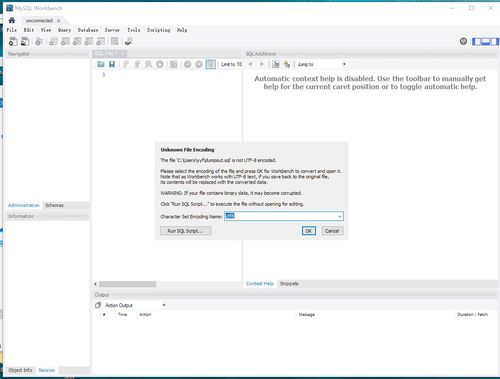The image size is (500, 379).
Task: Execute the statement under the cursor
Action: tap(137, 64)
